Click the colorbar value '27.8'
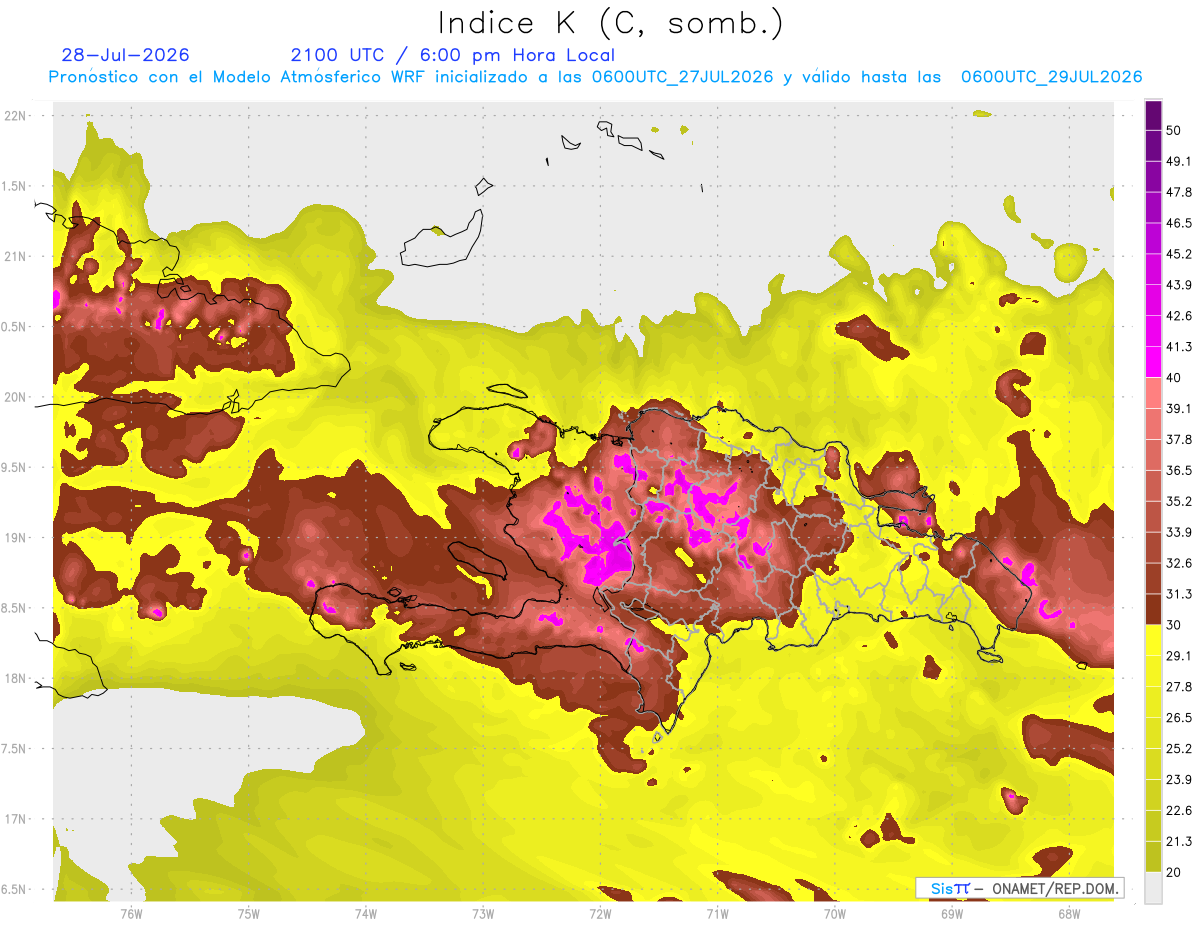Image resolution: width=1200 pixels, height=927 pixels. click(1179, 687)
